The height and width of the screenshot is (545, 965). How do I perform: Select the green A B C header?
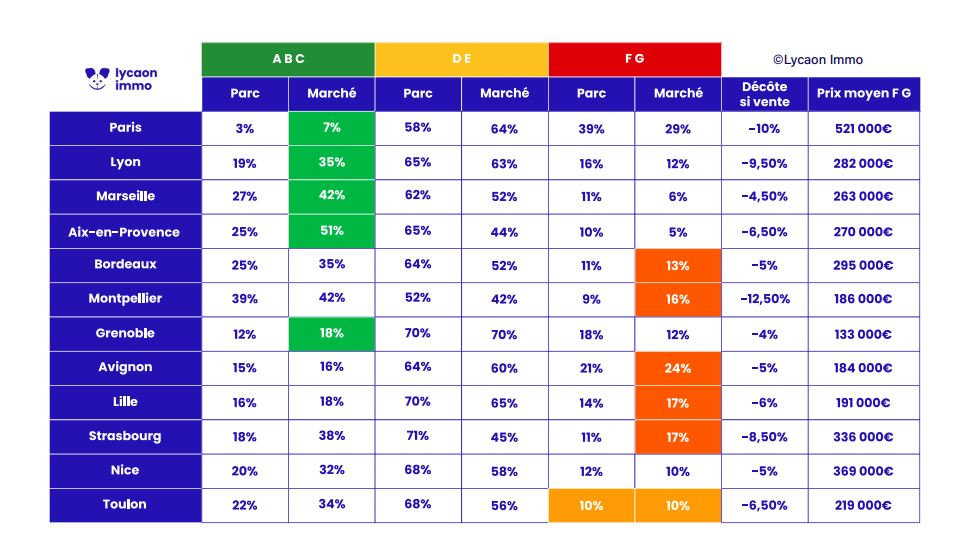pos(288,59)
